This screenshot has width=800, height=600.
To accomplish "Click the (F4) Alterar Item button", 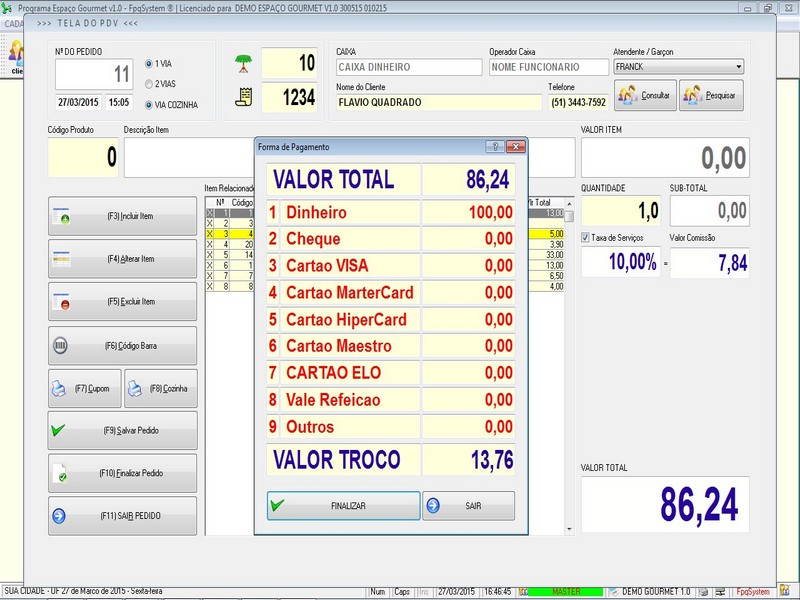I will coord(122,259).
